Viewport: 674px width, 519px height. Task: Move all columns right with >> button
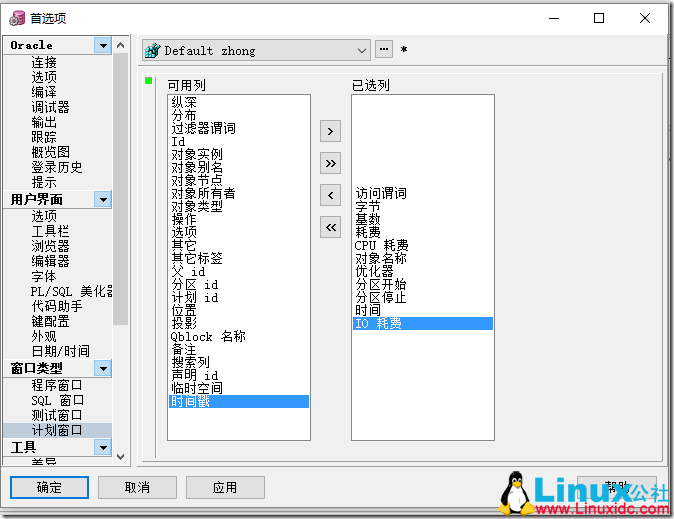click(x=330, y=163)
